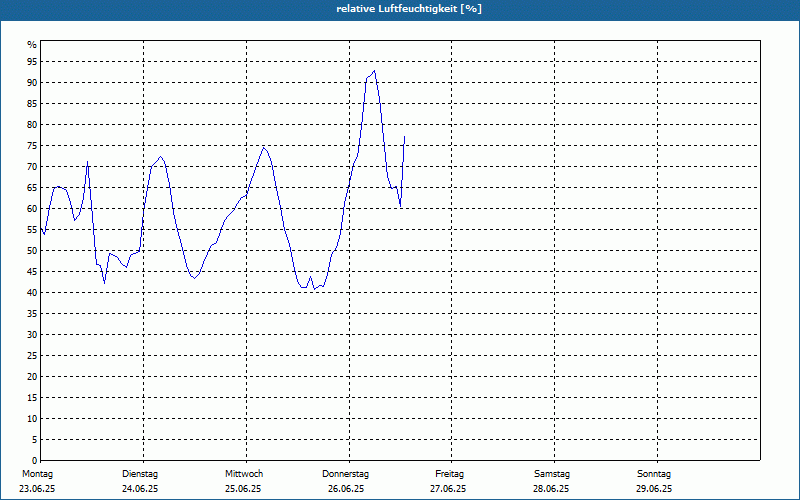Click the 'Freitag' day label

coord(449,474)
